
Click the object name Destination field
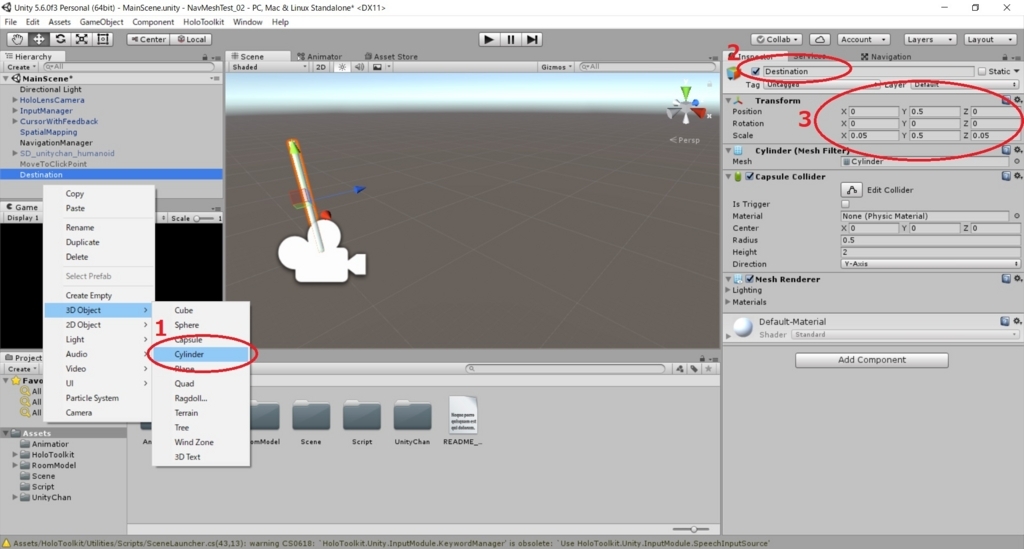[867, 71]
